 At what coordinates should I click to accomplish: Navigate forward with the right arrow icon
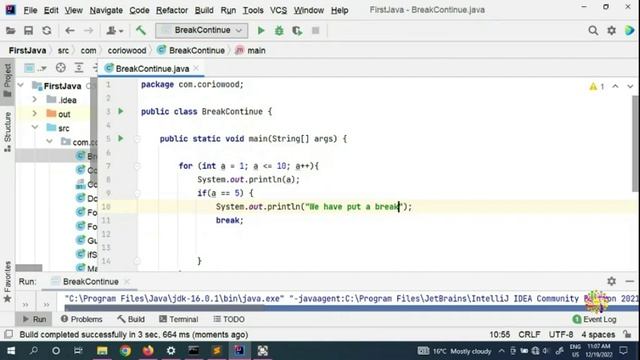(88, 31)
